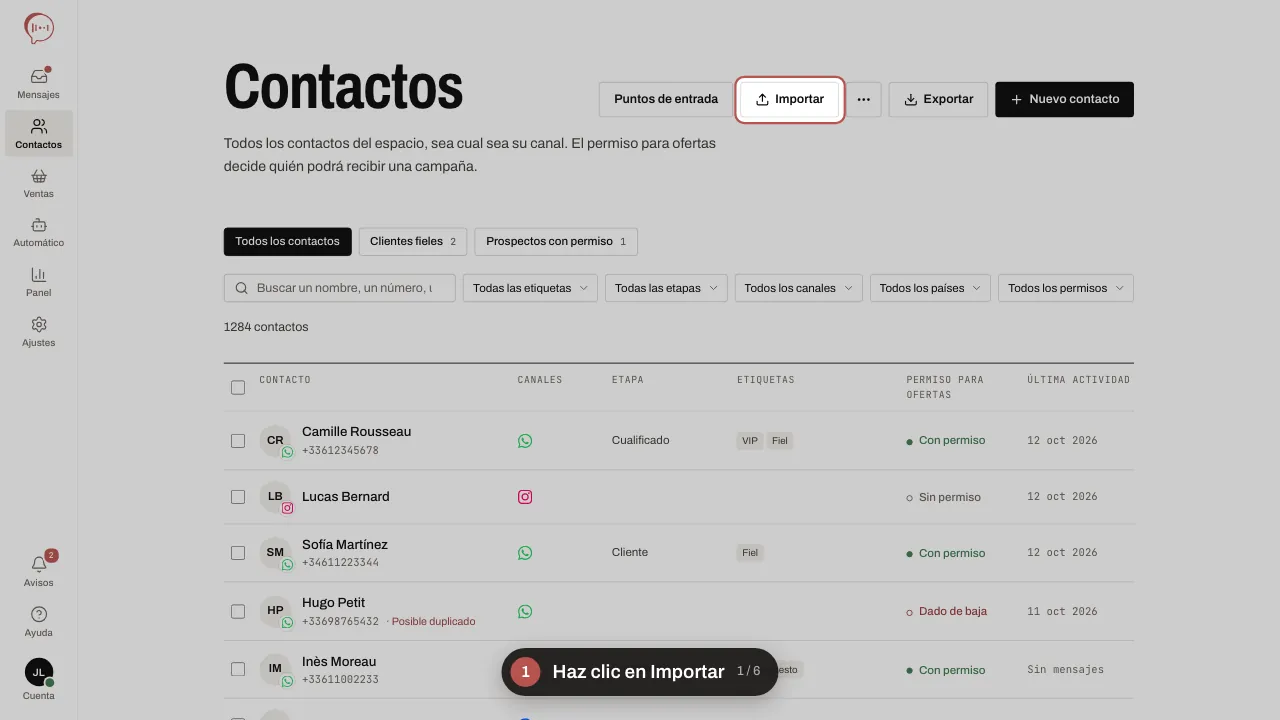Click the more options ellipsis button
The height and width of the screenshot is (720, 1280).
pos(864,100)
